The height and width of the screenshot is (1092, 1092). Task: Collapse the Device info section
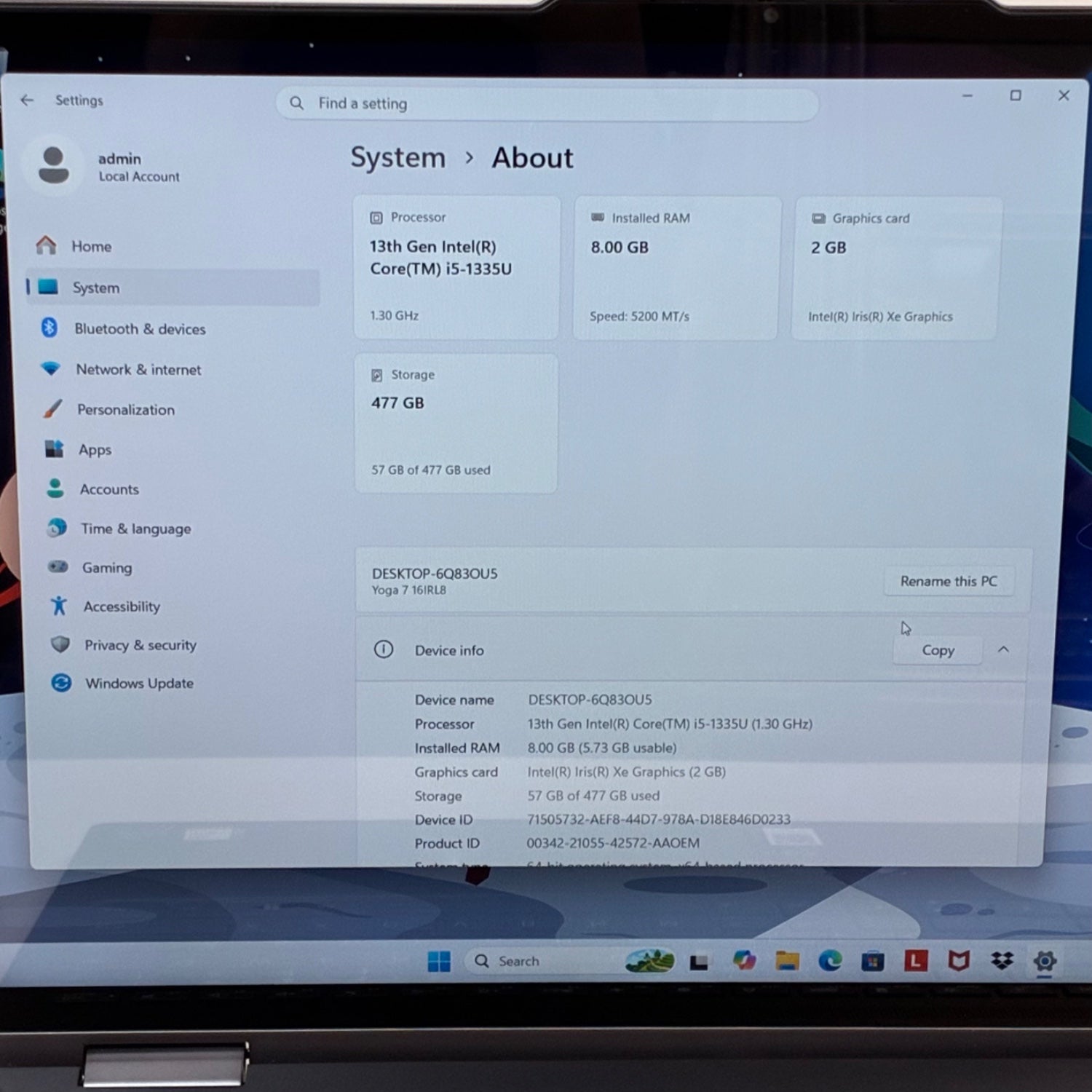[x=1003, y=649]
